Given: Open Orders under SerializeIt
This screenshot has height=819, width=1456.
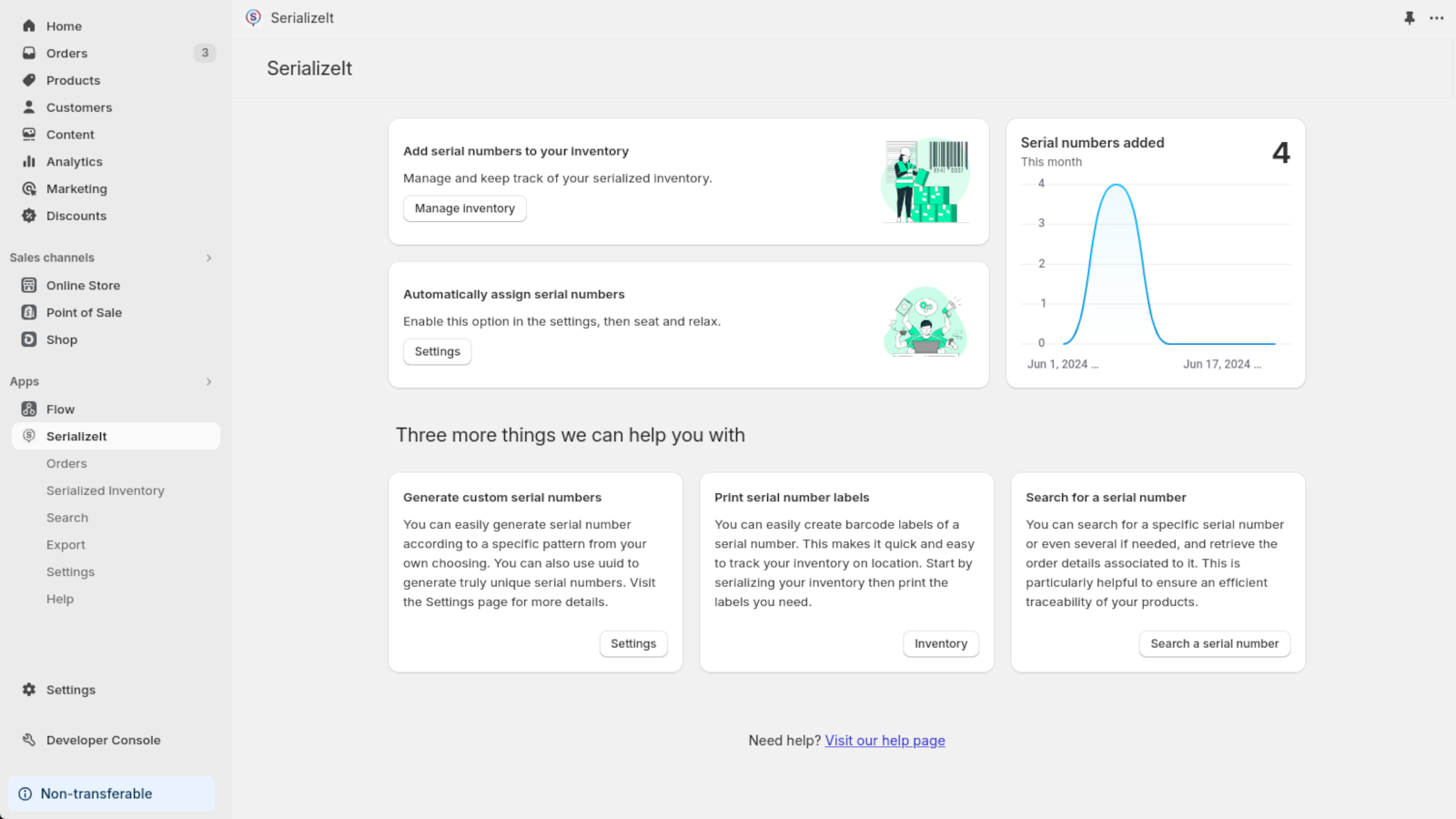Looking at the screenshot, I should point(66,463).
